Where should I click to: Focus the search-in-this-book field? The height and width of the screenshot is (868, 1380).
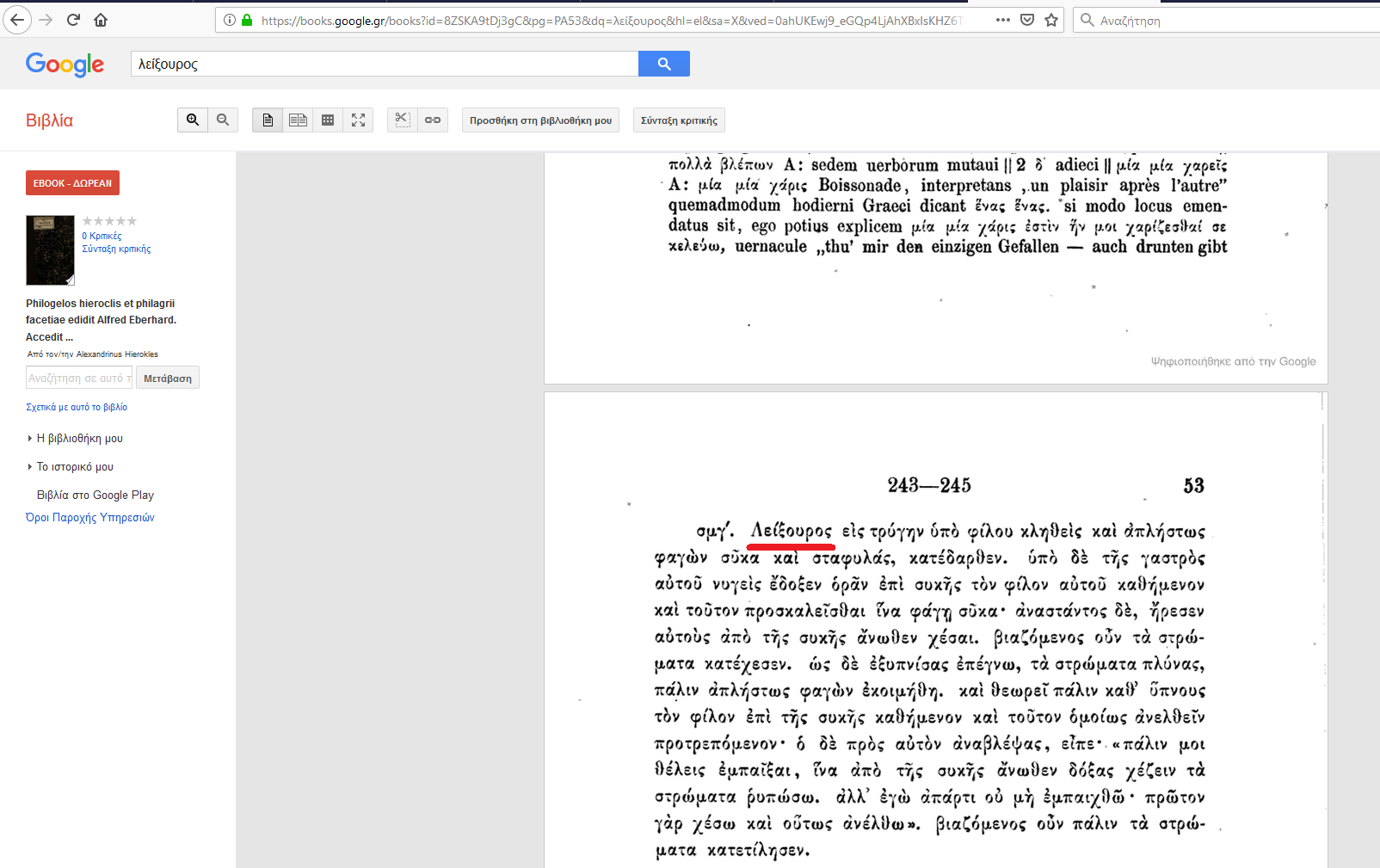79,378
